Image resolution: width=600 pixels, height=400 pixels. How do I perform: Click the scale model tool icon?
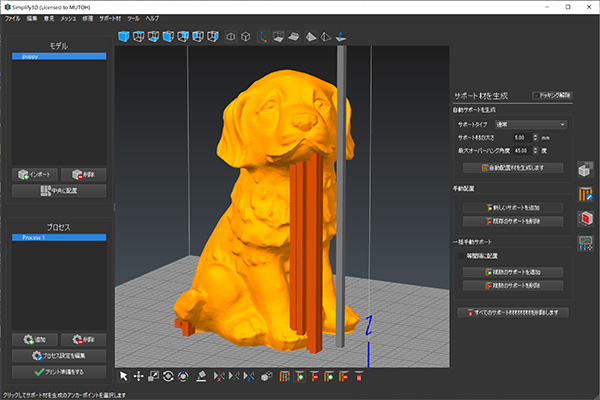(154, 376)
